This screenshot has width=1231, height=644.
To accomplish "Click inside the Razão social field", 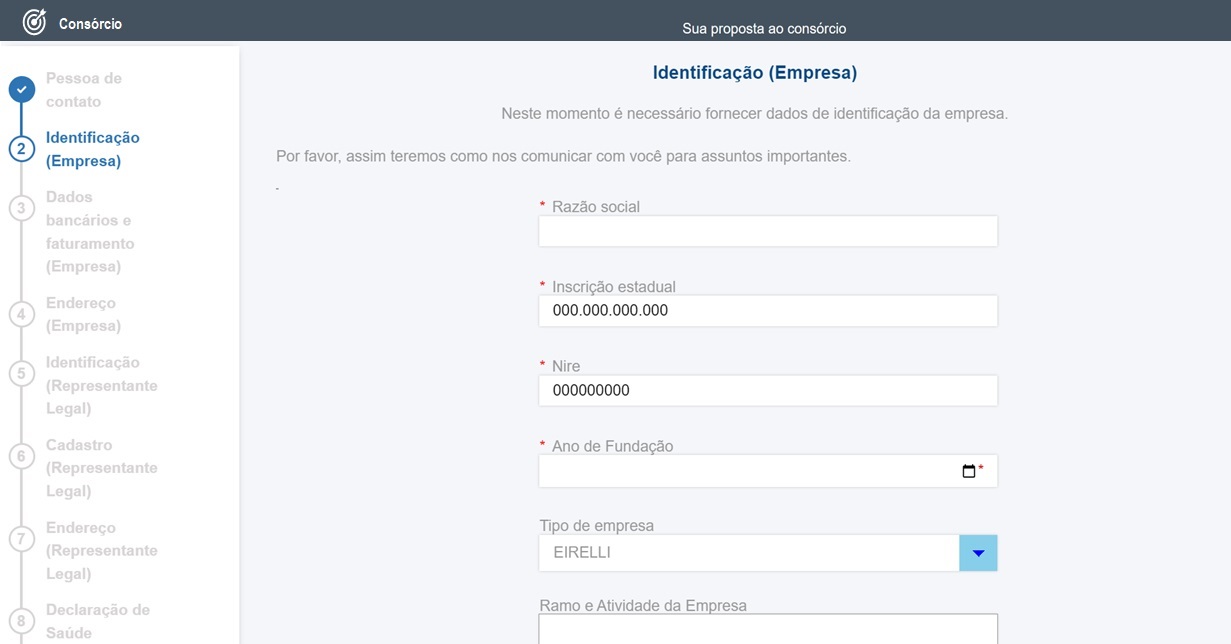I will click(x=767, y=230).
